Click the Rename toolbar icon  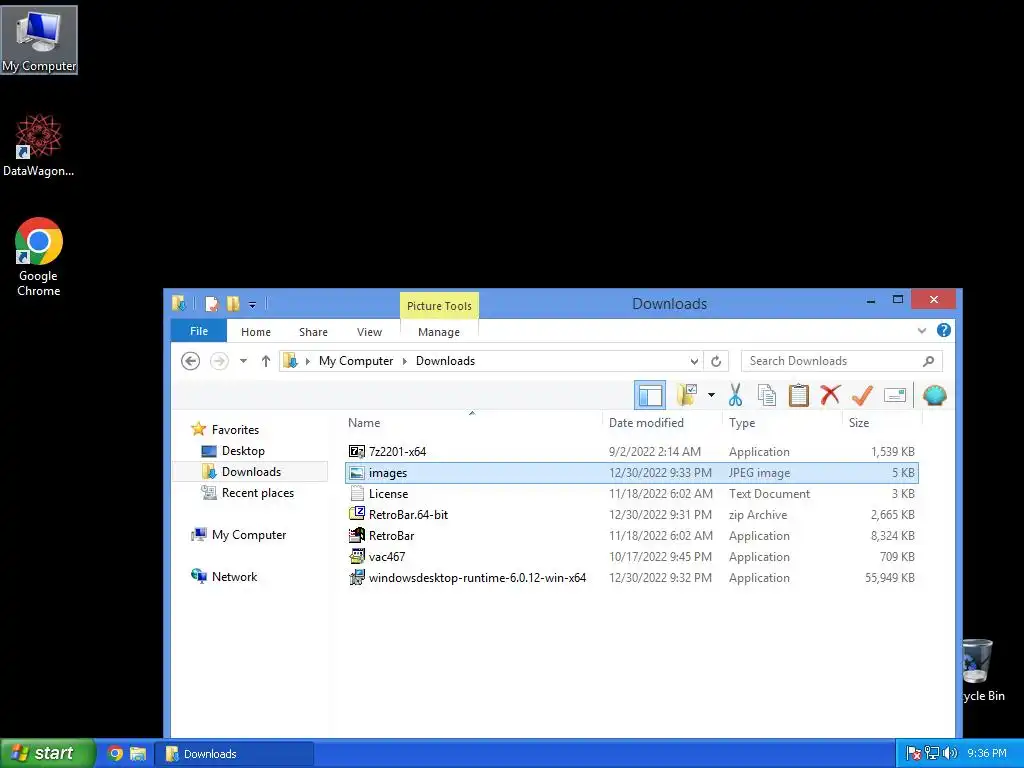(x=895, y=395)
